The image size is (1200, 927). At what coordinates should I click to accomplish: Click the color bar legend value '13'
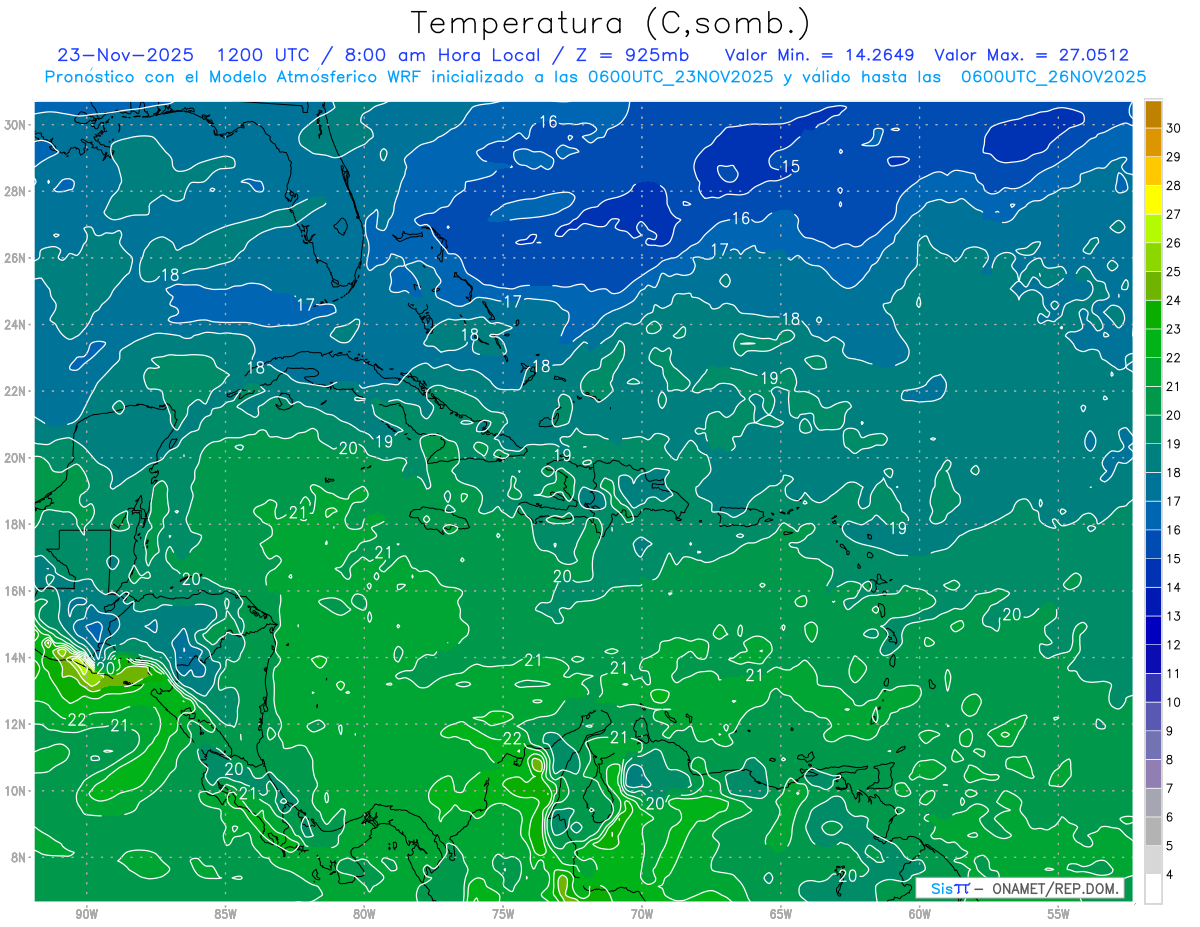(x=1173, y=616)
